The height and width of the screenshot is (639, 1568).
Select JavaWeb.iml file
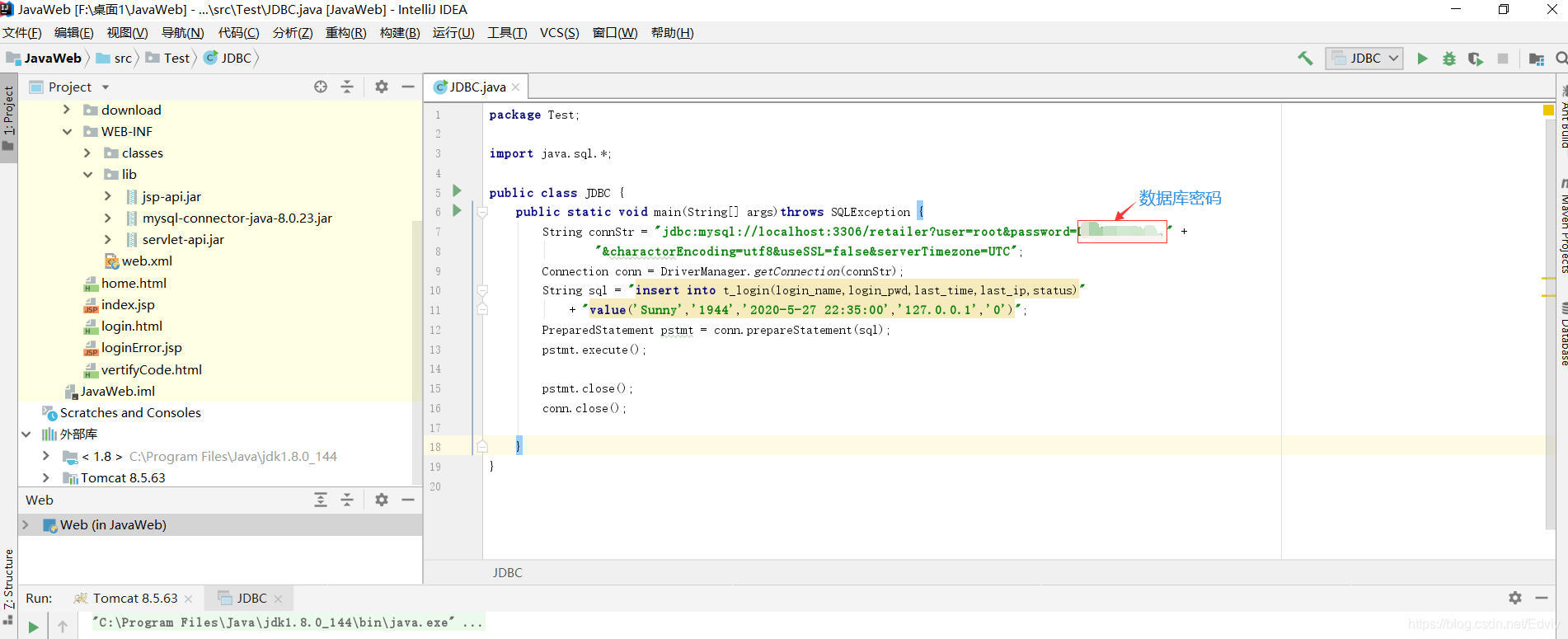[110, 391]
